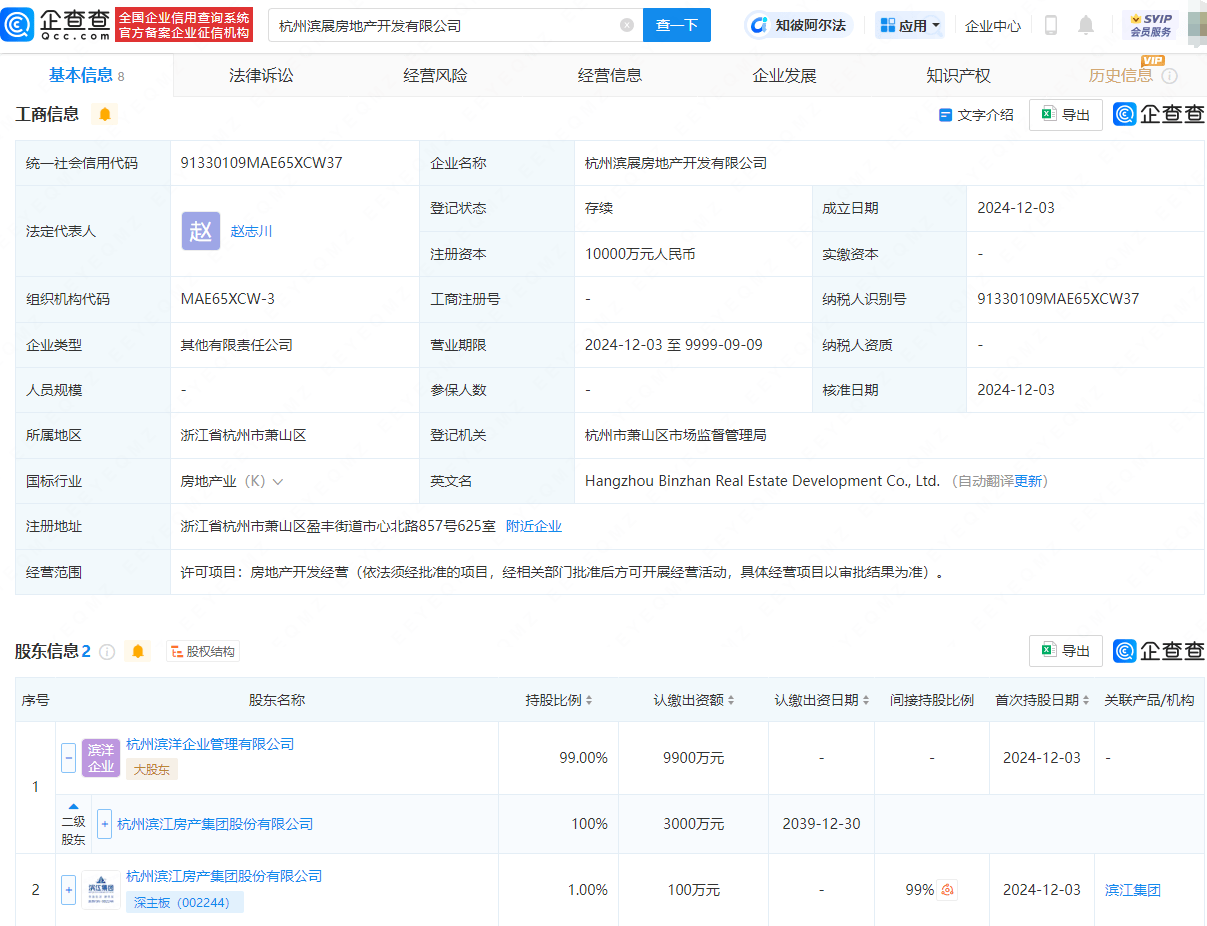This screenshot has width=1207, height=926.
Task: Open the 应用 dropdown menu
Action: click(x=910, y=25)
